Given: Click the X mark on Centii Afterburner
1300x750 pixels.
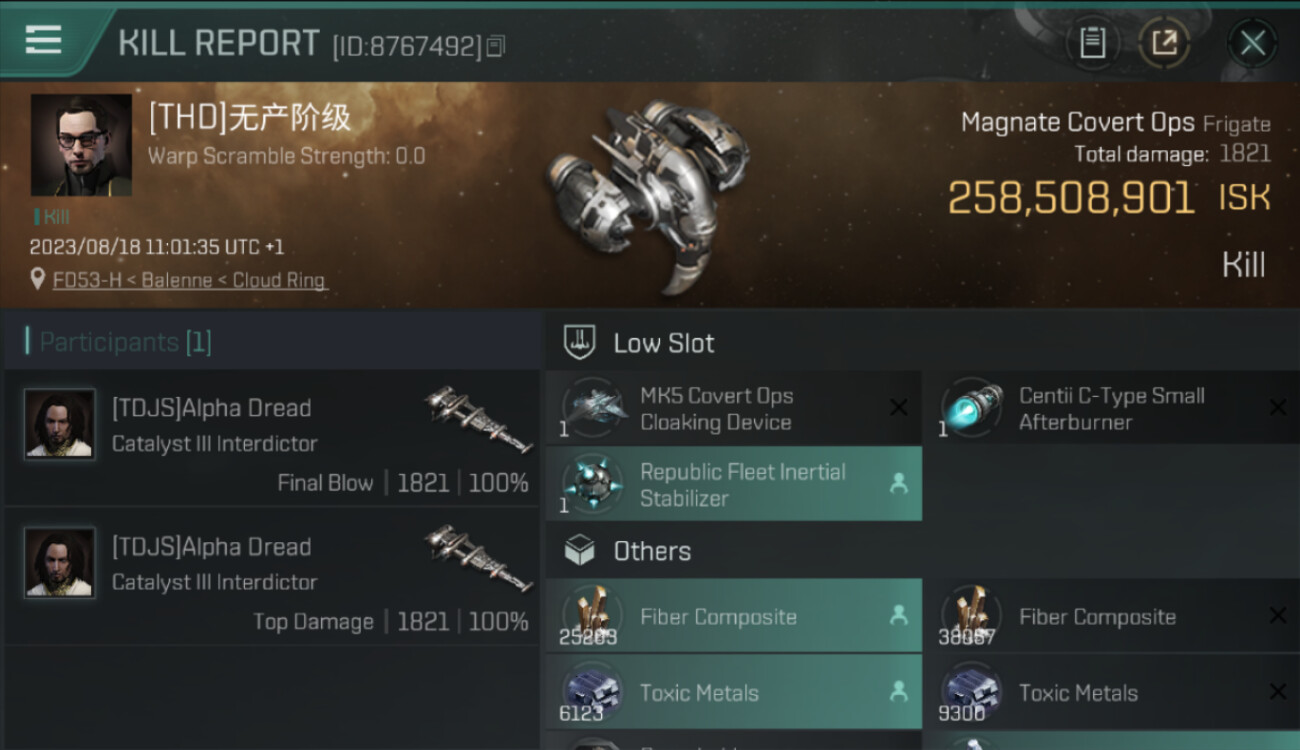Looking at the screenshot, I should point(1277,408).
